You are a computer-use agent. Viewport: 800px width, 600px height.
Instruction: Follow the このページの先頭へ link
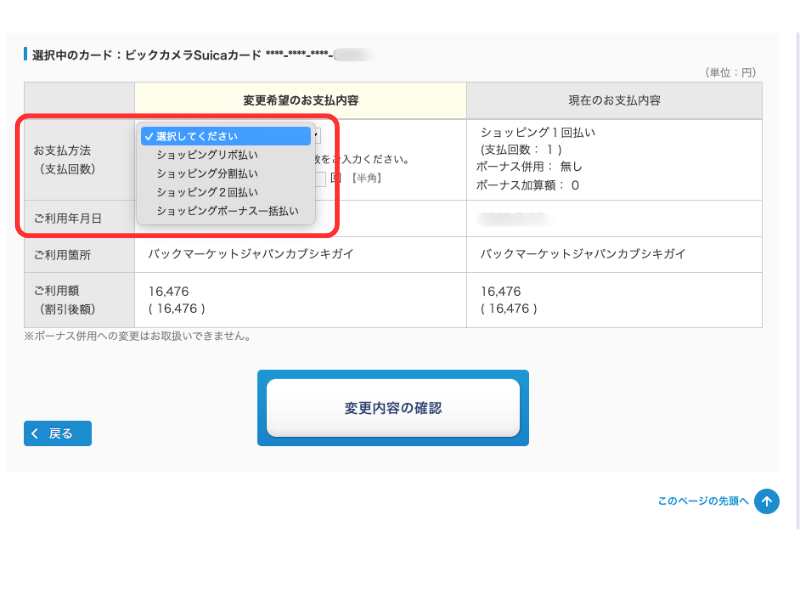[x=702, y=501]
